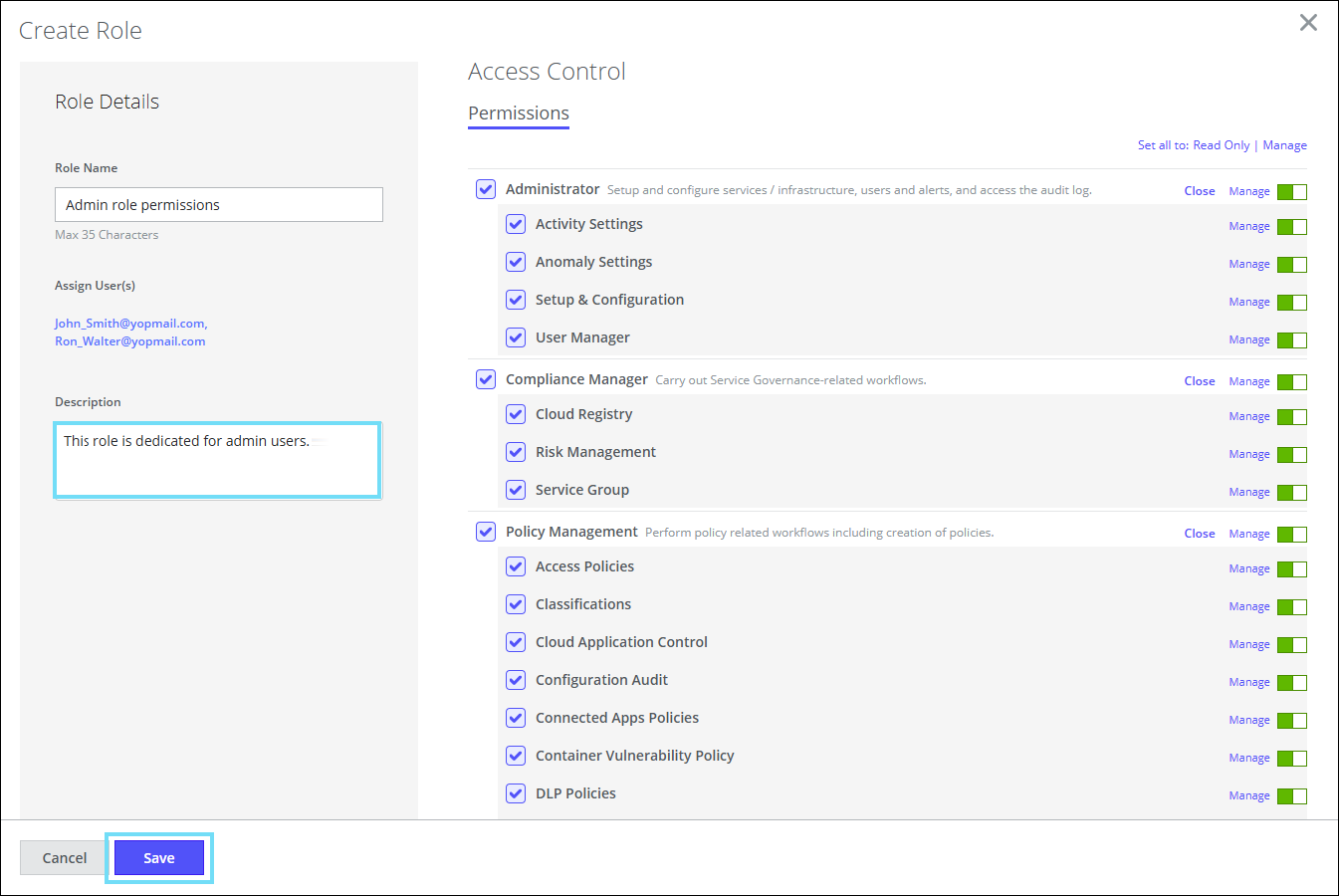This screenshot has height=896, width=1339.
Task: Uncheck the Compliance Manager checkbox
Action: (486, 379)
